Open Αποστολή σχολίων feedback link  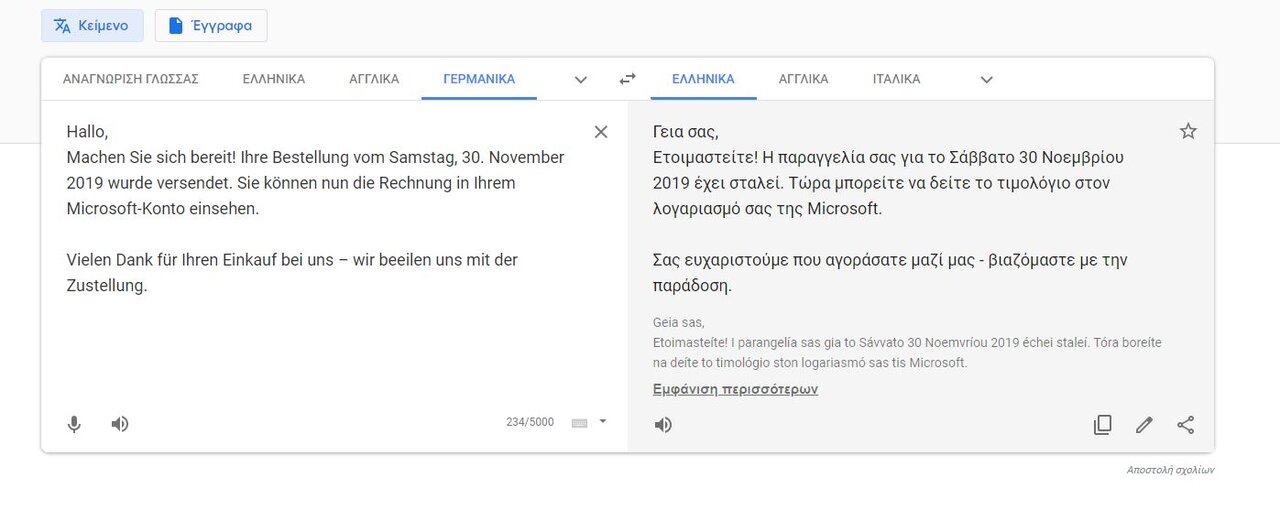click(1170, 469)
